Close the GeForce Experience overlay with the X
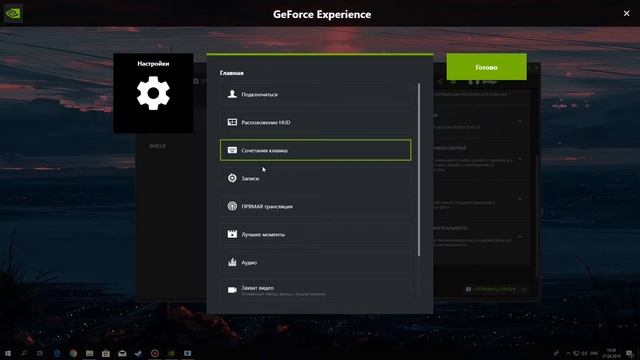The image size is (640, 360). [x=627, y=13]
